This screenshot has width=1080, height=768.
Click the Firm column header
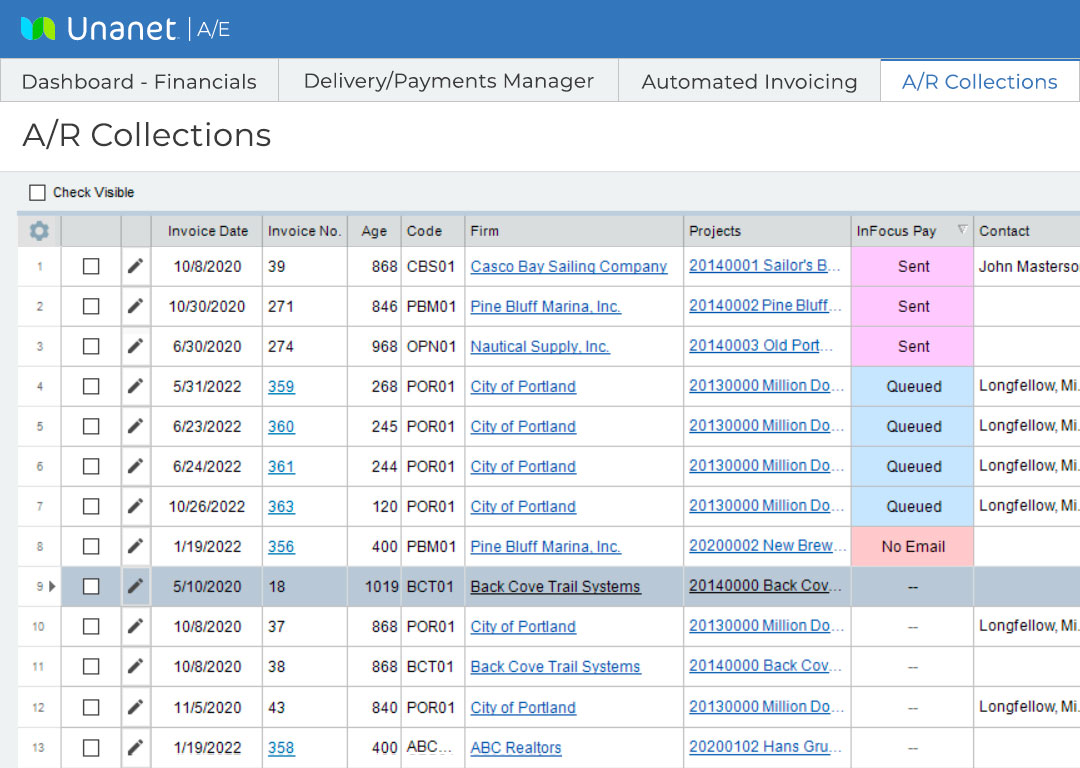(574, 231)
